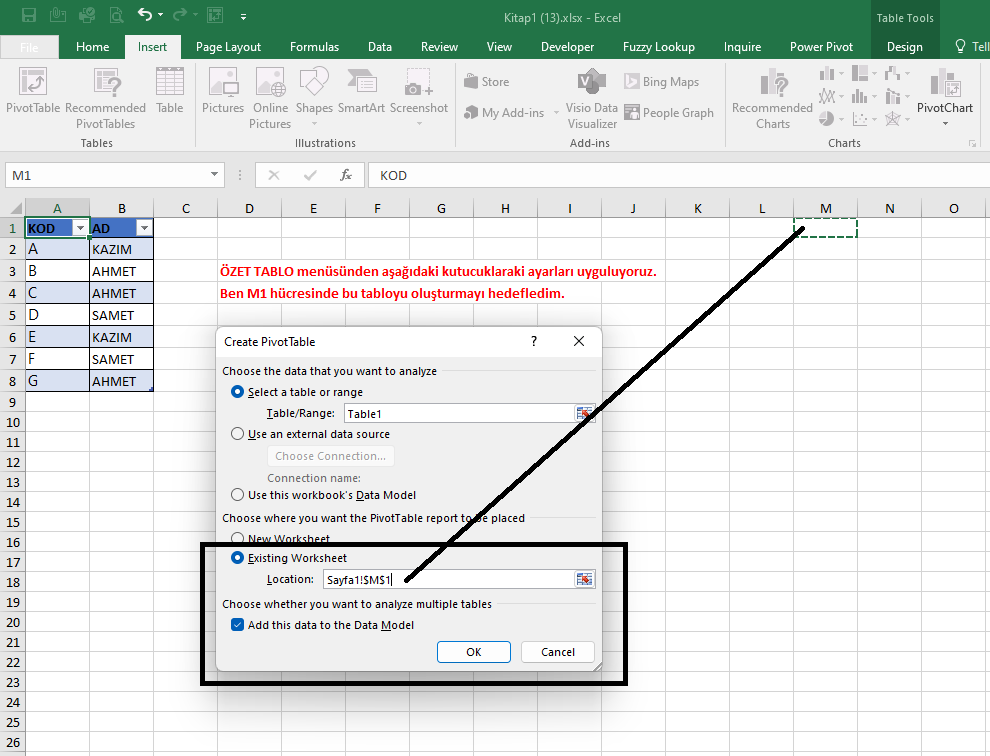Close the Create PivotTable dialog
Viewport: 990px width, 756px height.
coord(579,341)
